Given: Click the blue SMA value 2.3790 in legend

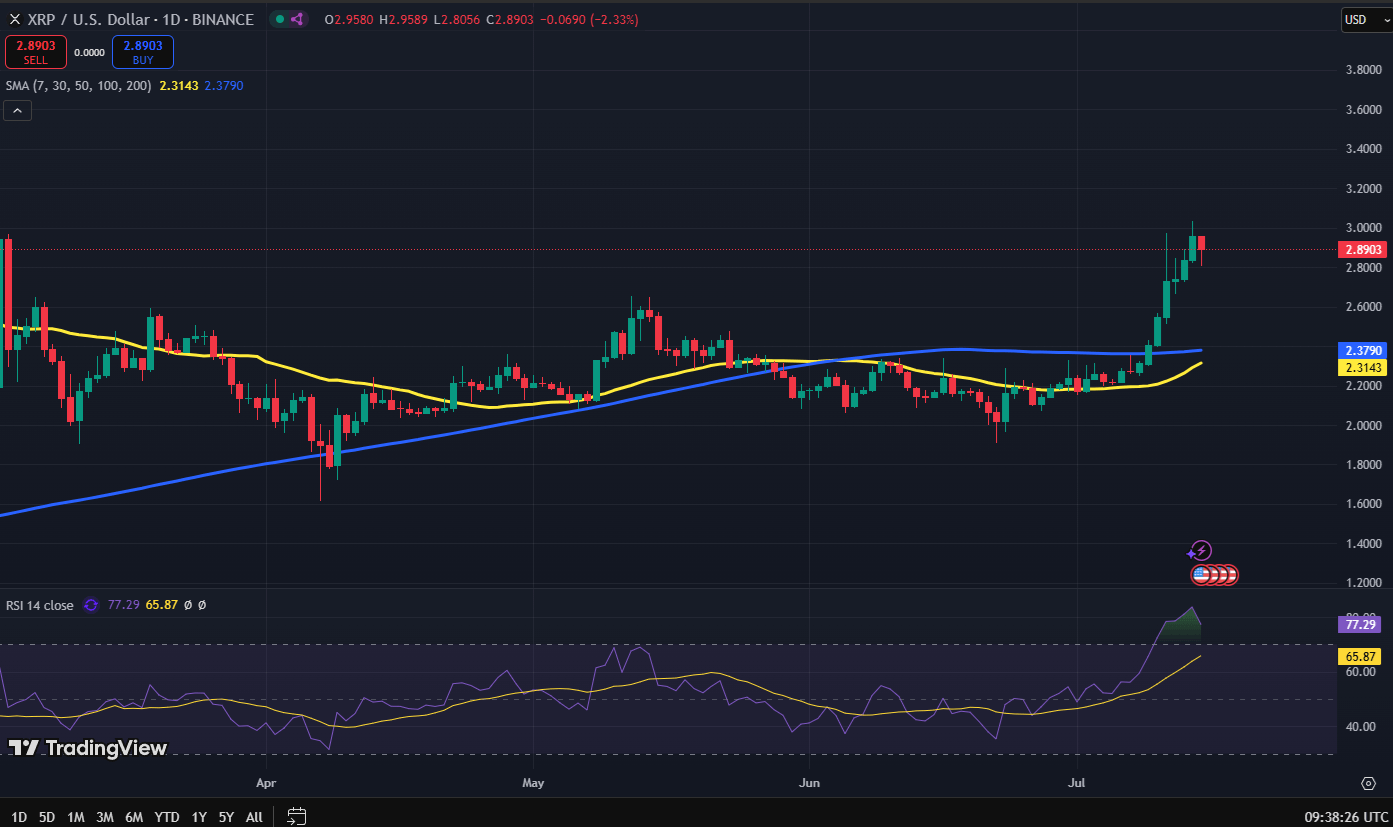Looking at the screenshot, I should 224,86.
